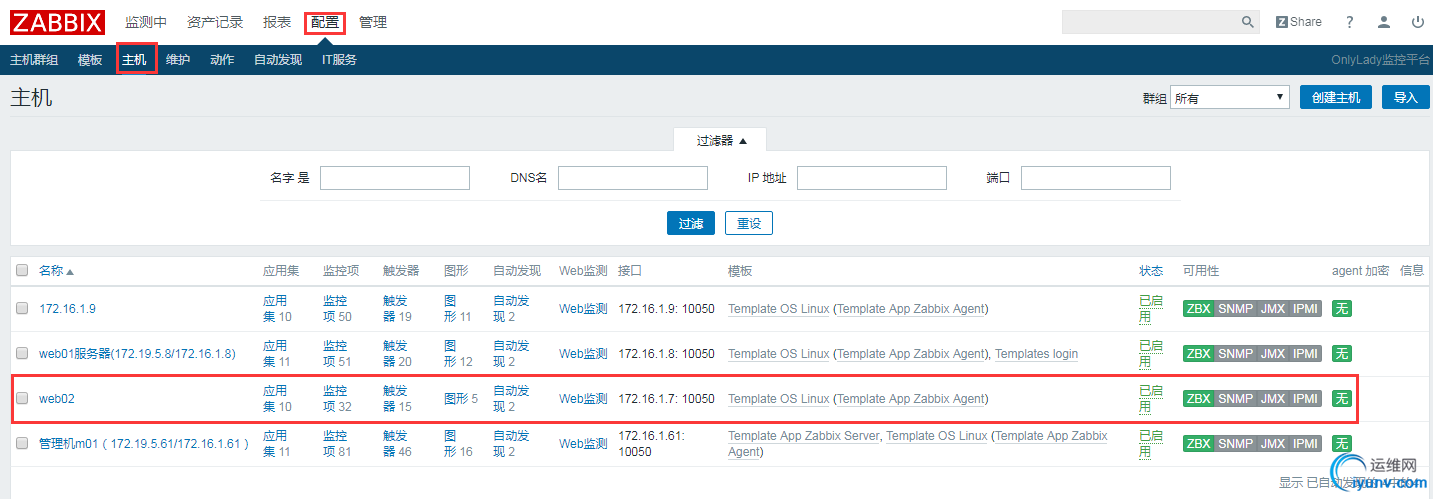The image size is (1433, 499).
Task: Go to IT服务 submenu
Action: click(x=339, y=60)
